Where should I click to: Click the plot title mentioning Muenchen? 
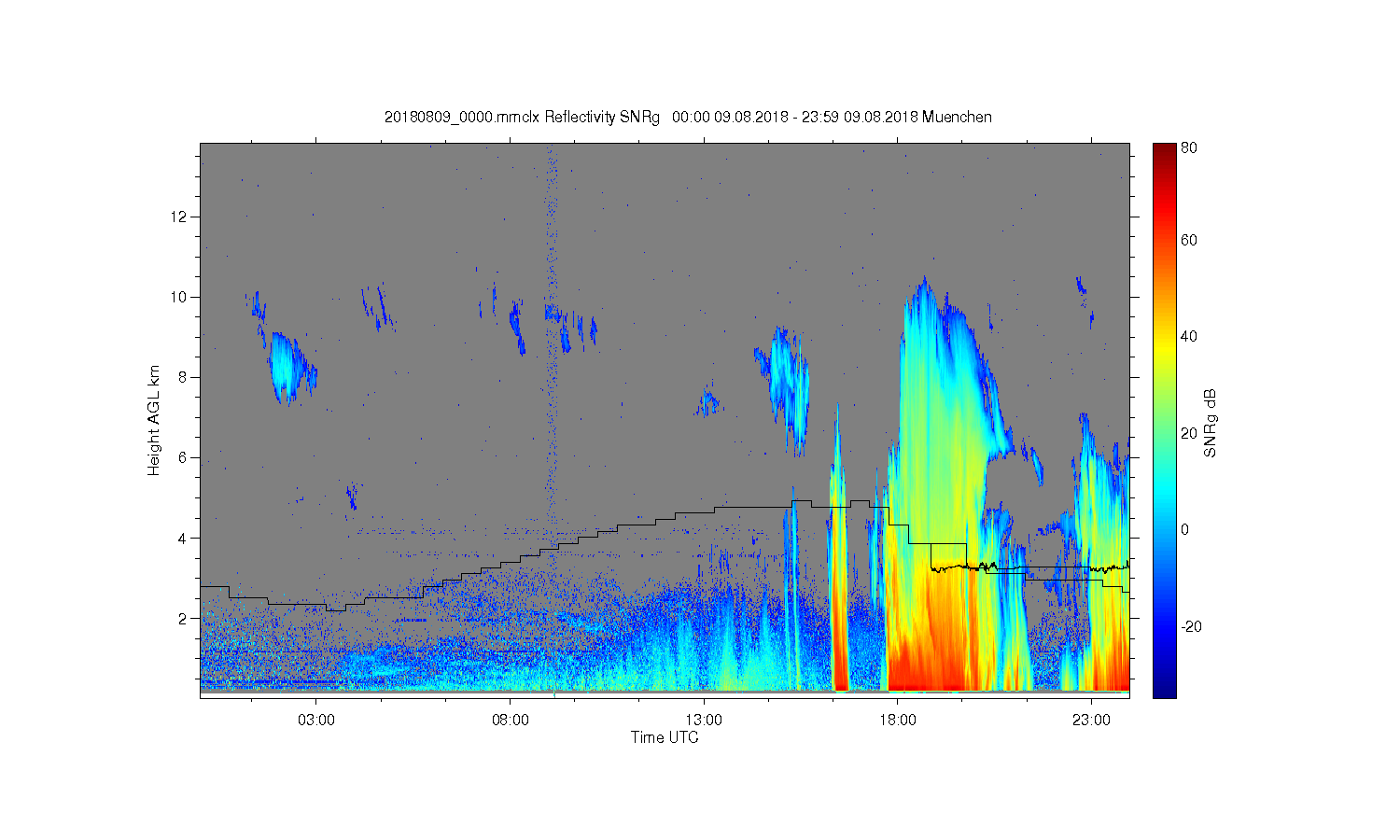point(688,117)
